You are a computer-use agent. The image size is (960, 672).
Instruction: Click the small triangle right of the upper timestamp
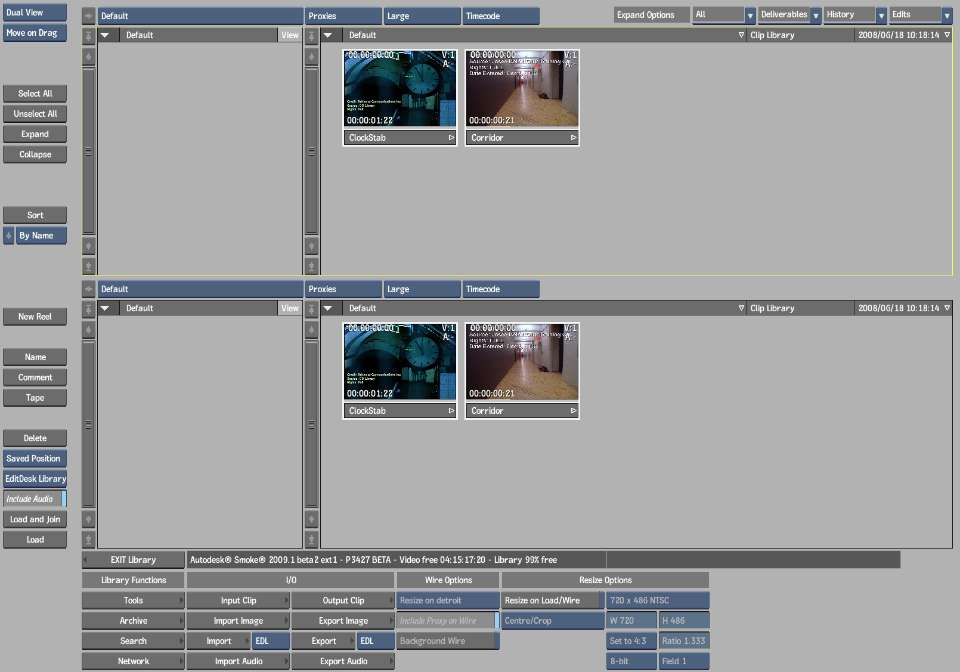(946, 35)
